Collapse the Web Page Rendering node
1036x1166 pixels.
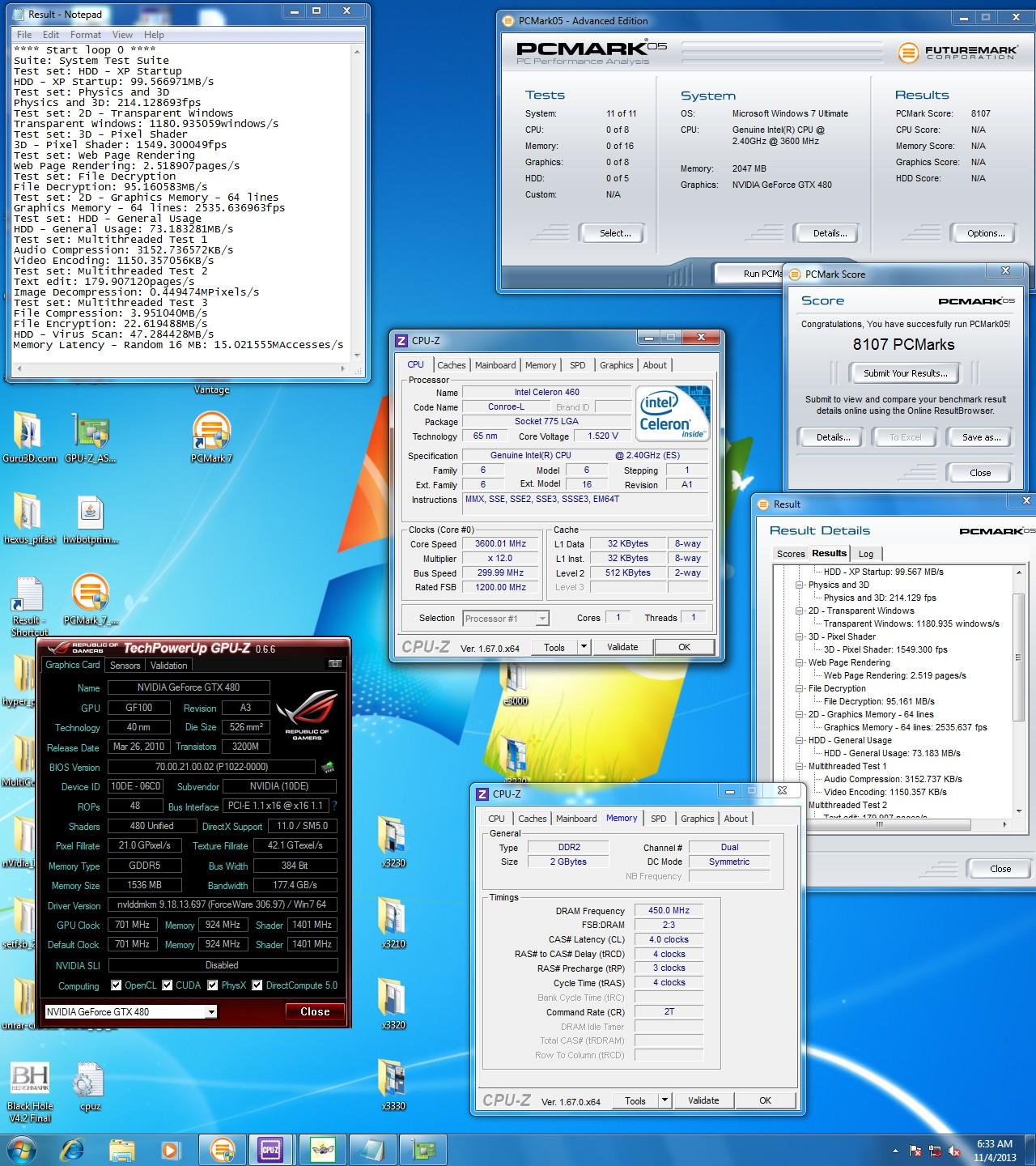tap(800, 662)
